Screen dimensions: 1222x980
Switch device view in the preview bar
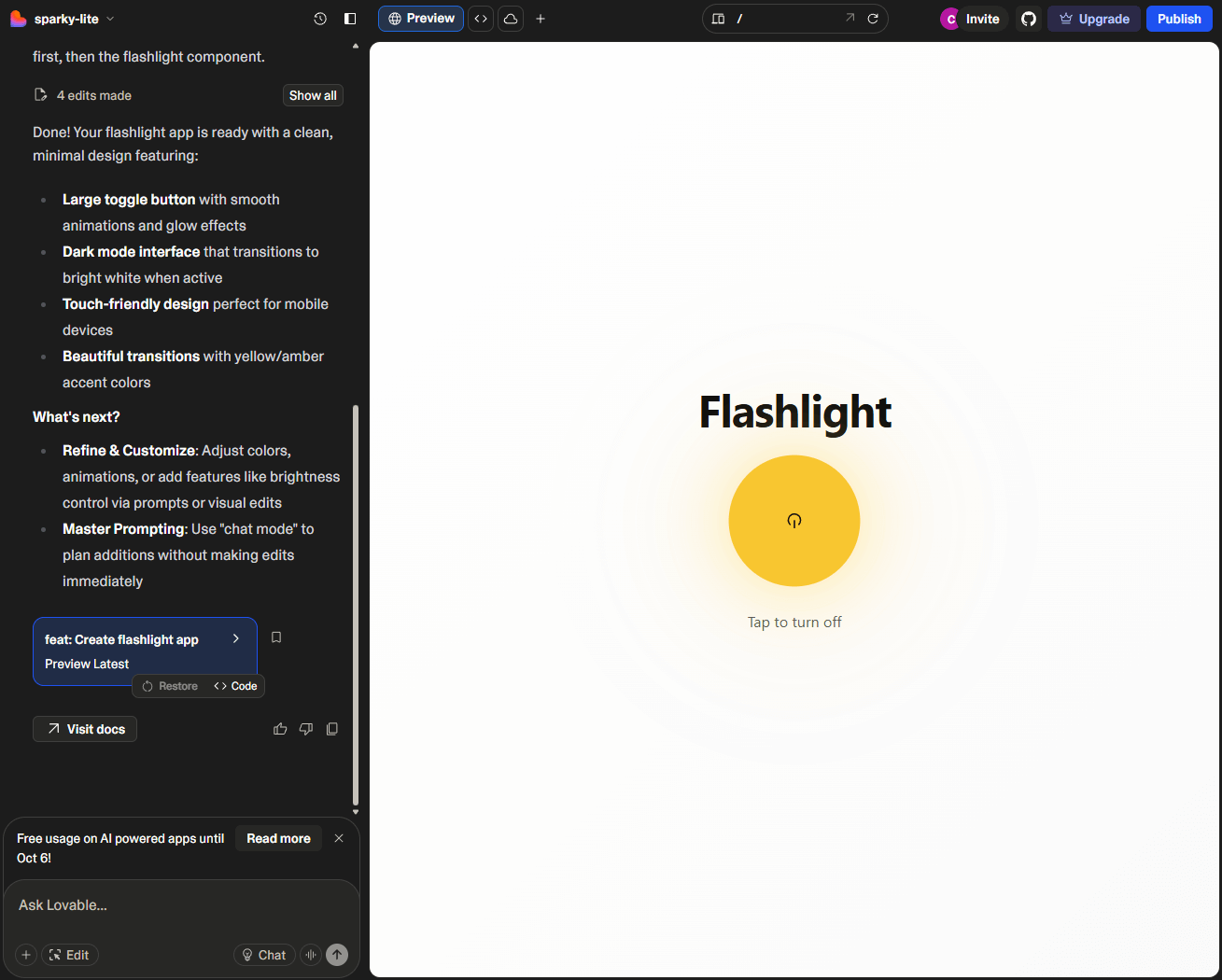point(718,18)
